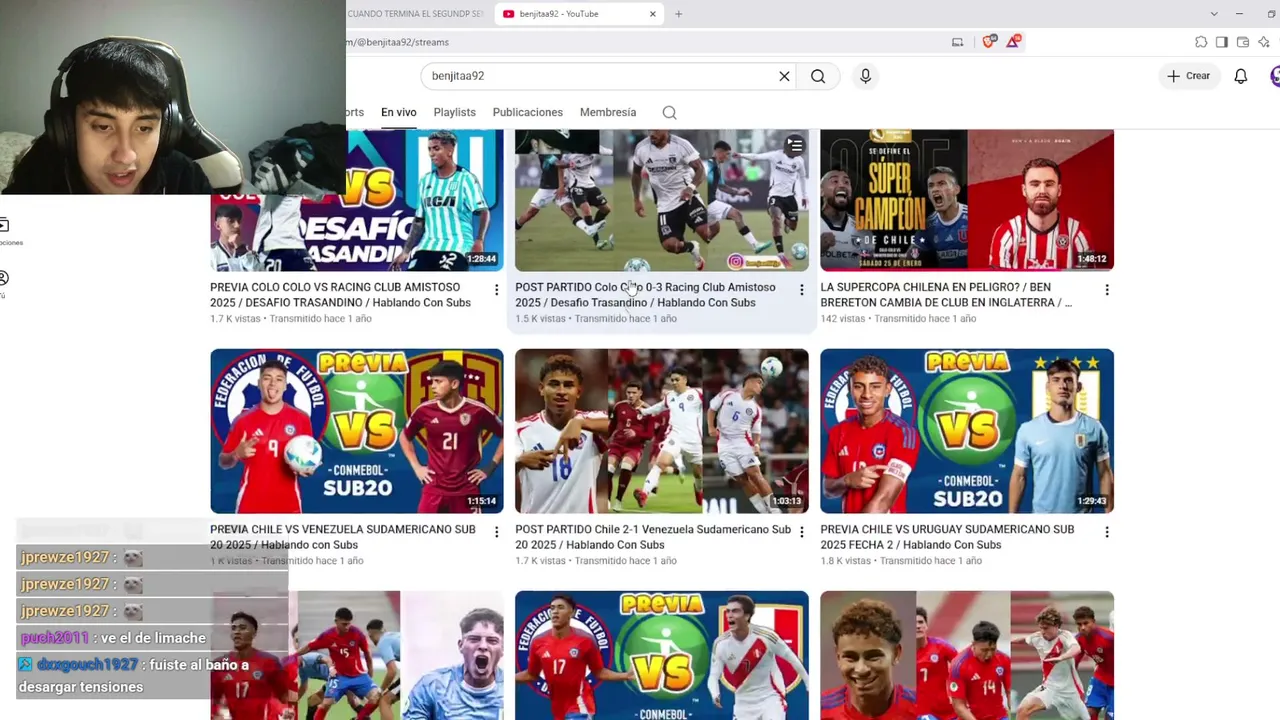
Task: Open title PREVIA COLO COLO VS RACING CLUB AMISTOSO
Action: tap(341, 295)
